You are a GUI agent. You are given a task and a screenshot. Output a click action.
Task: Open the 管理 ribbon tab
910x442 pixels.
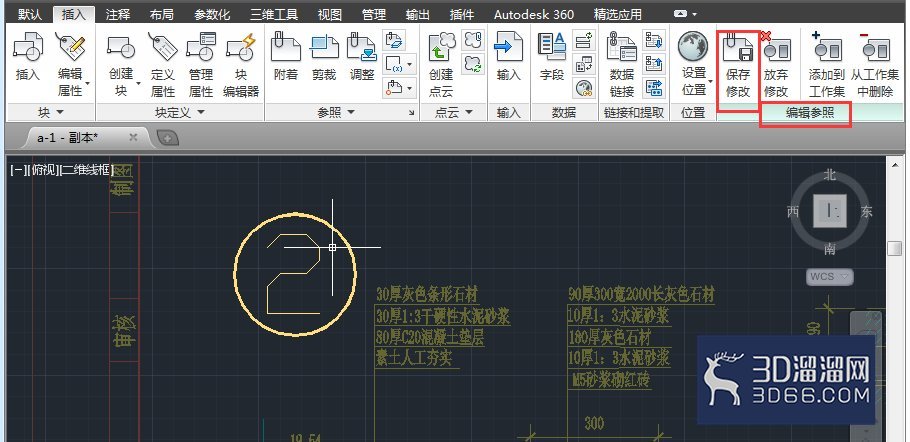(x=373, y=14)
